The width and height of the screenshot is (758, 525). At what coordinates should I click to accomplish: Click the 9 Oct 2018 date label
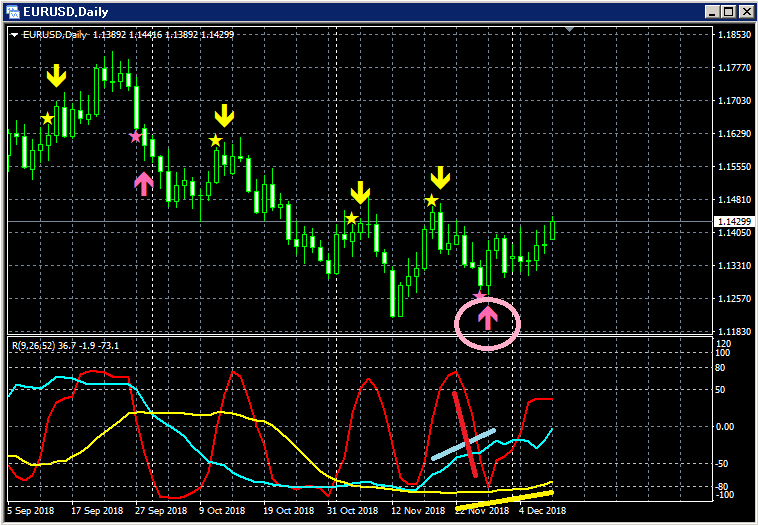tap(222, 510)
